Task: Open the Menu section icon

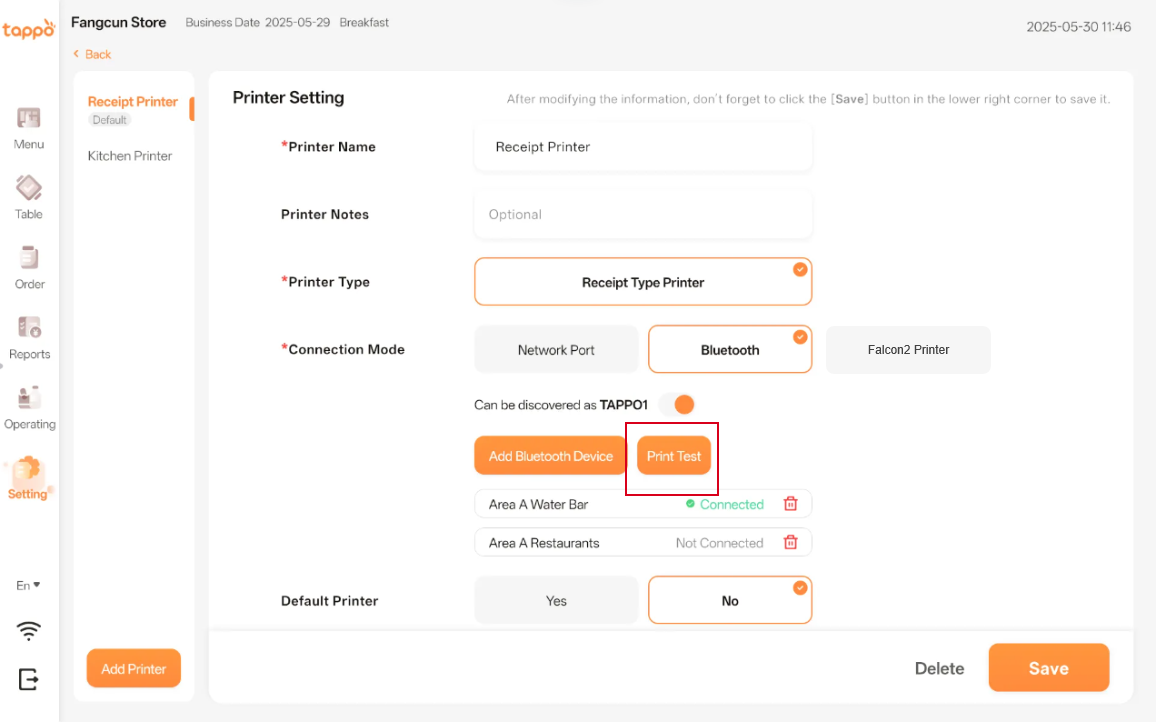Action: coord(29,119)
